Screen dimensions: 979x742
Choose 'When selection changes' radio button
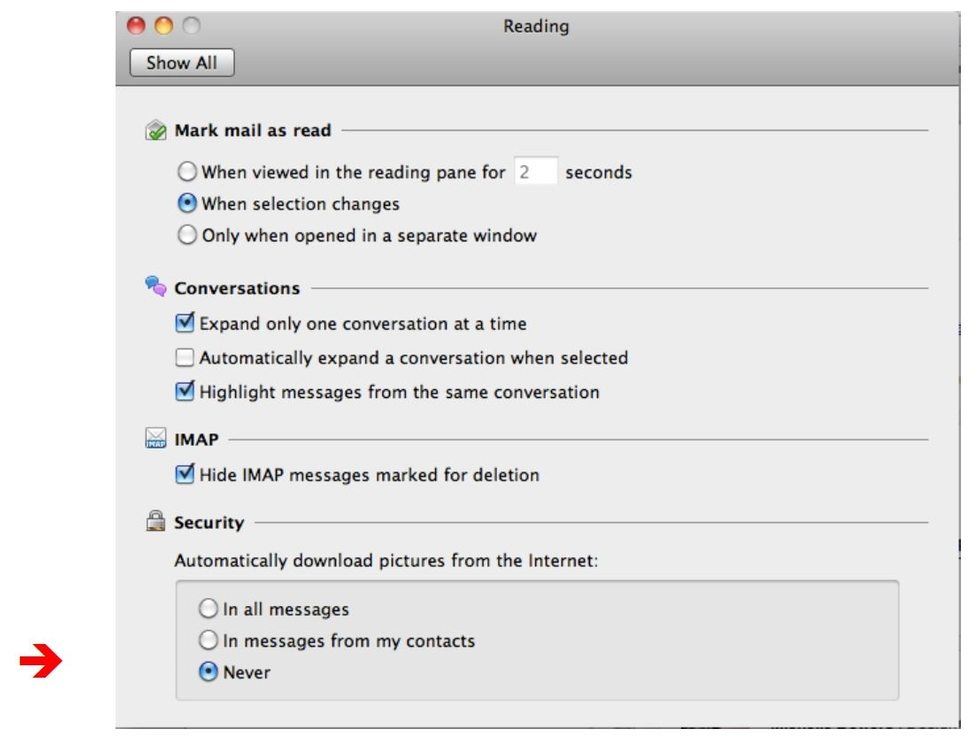point(187,204)
